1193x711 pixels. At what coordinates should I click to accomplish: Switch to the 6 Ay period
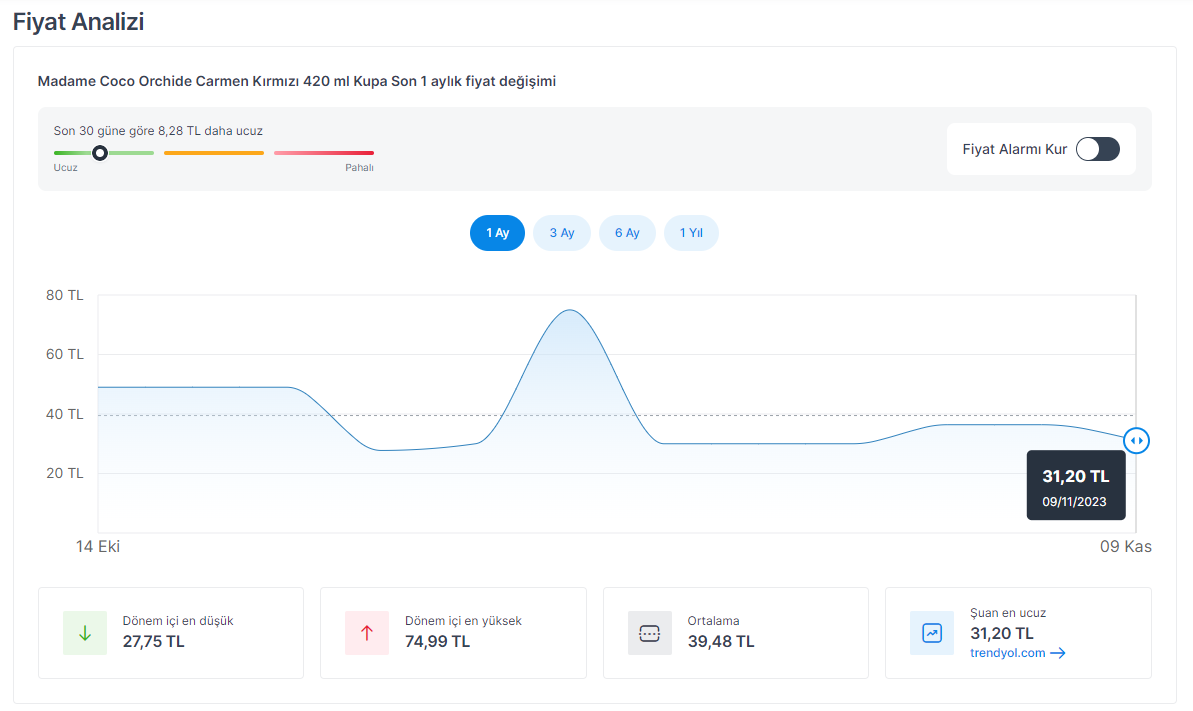(627, 233)
